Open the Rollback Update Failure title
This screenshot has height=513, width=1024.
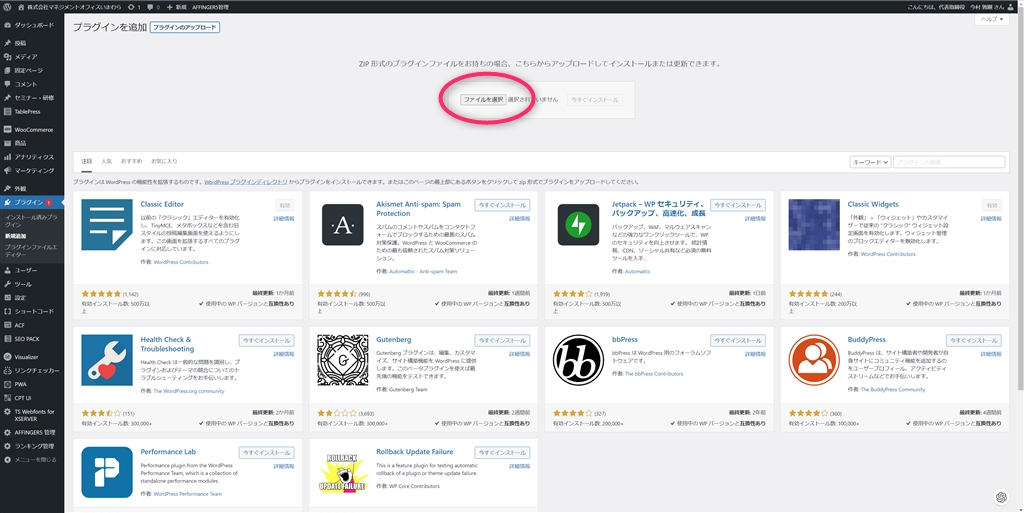[415, 452]
